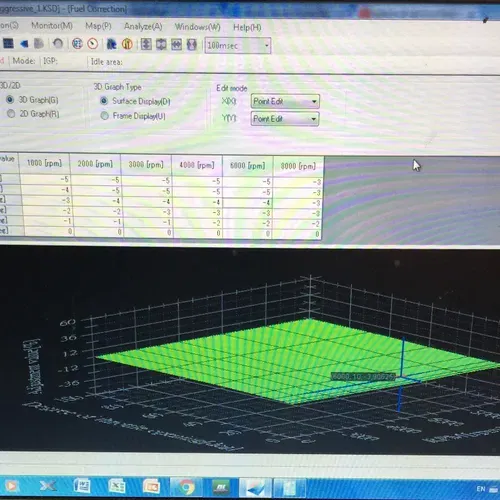Click the orange circular pause-like toolbar icon
Image resolution: width=500 pixels, height=500 pixels.
[127, 44]
